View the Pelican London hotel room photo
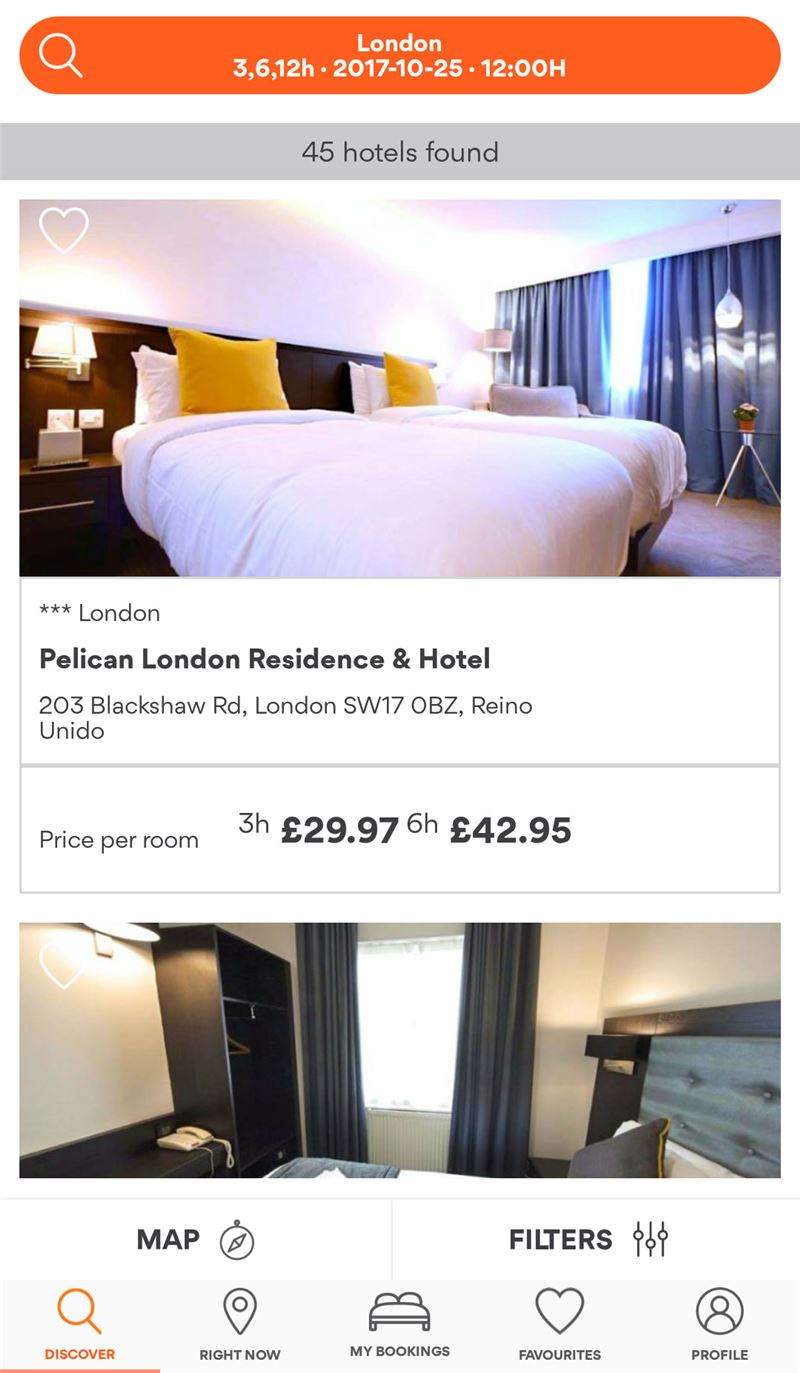The width and height of the screenshot is (800, 1373). pos(400,388)
